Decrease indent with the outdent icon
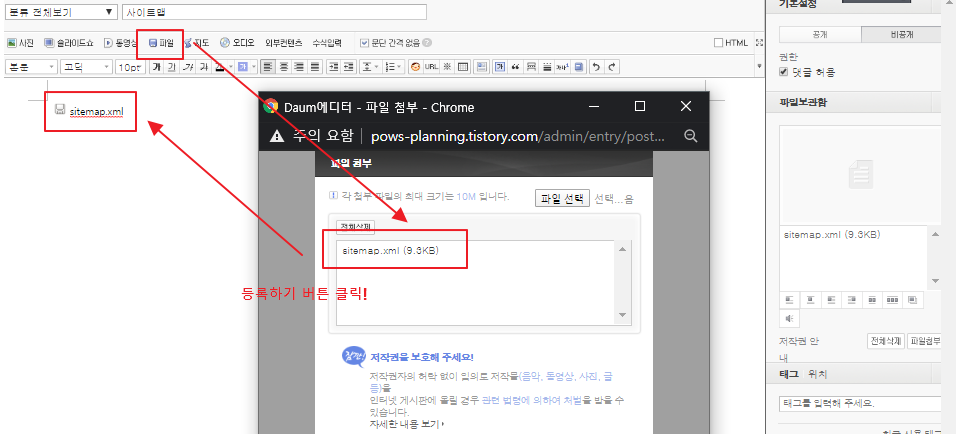 click(x=348, y=67)
